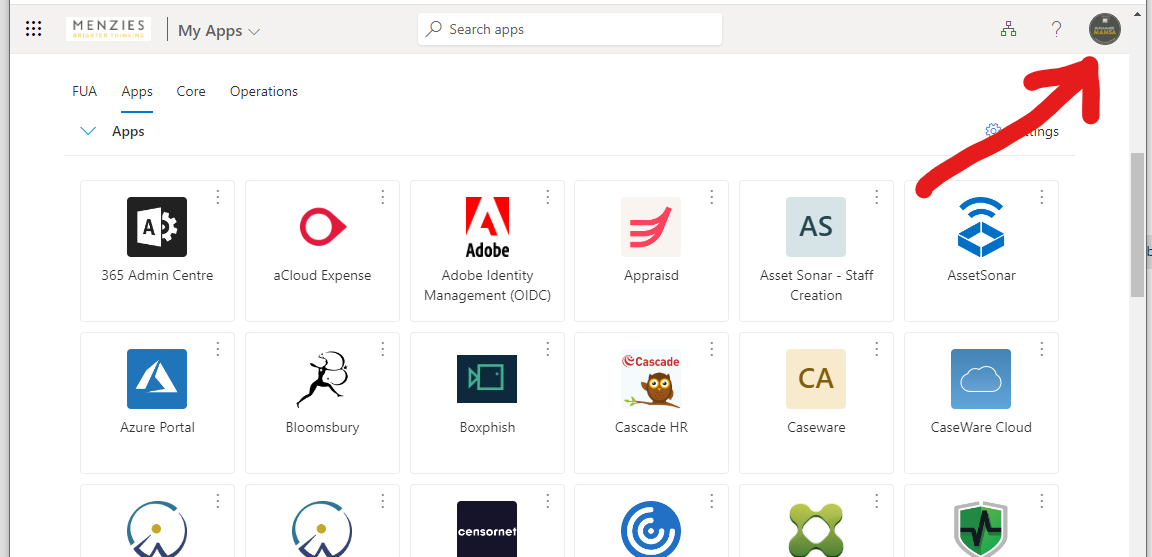Launch the Azure Portal app icon
Viewport: 1152px width, 557px height.
157,379
